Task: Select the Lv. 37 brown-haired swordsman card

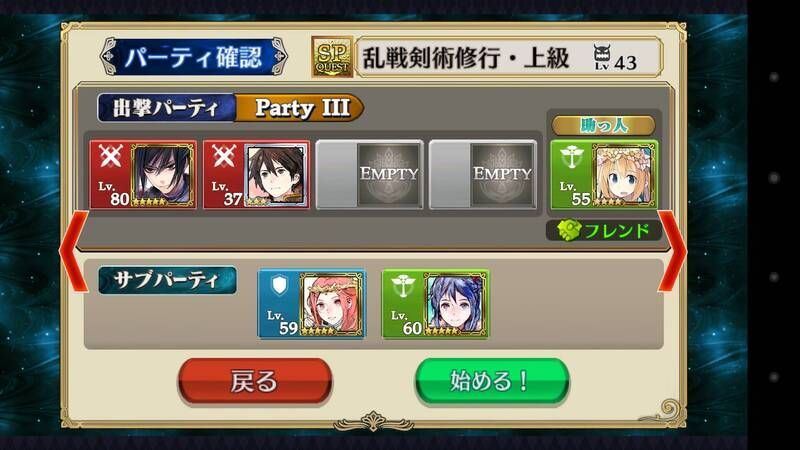Action: pos(256,174)
